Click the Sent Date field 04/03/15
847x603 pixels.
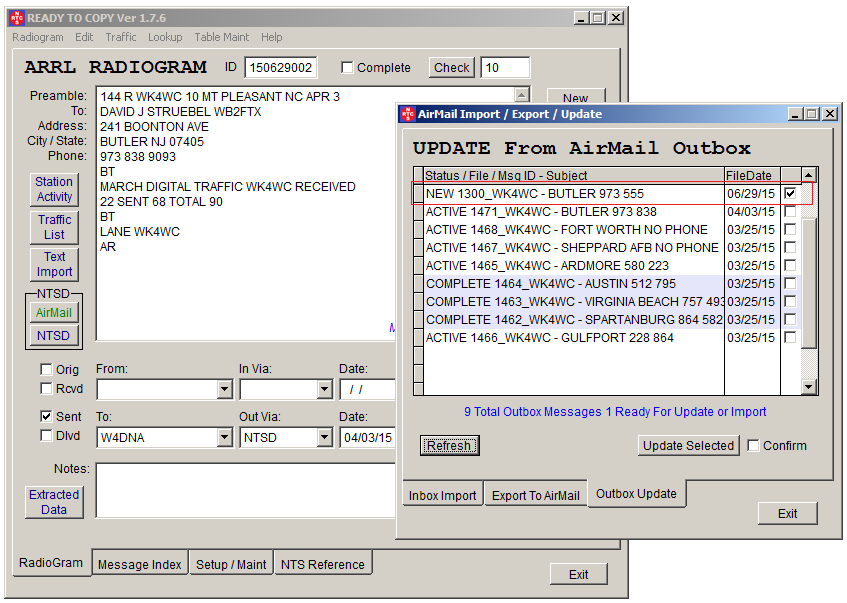[368, 437]
